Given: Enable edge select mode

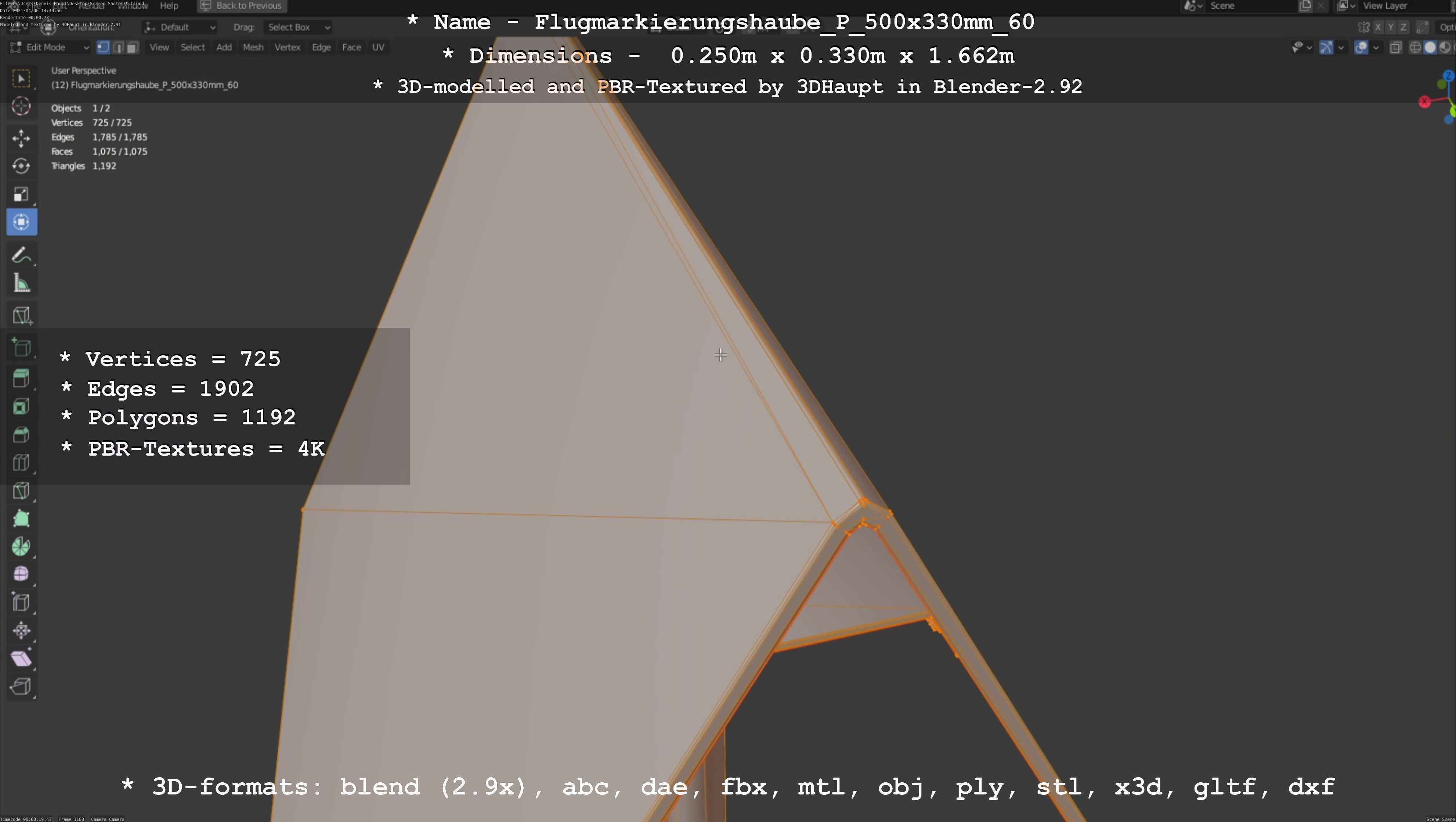Looking at the screenshot, I should (x=118, y=47).
